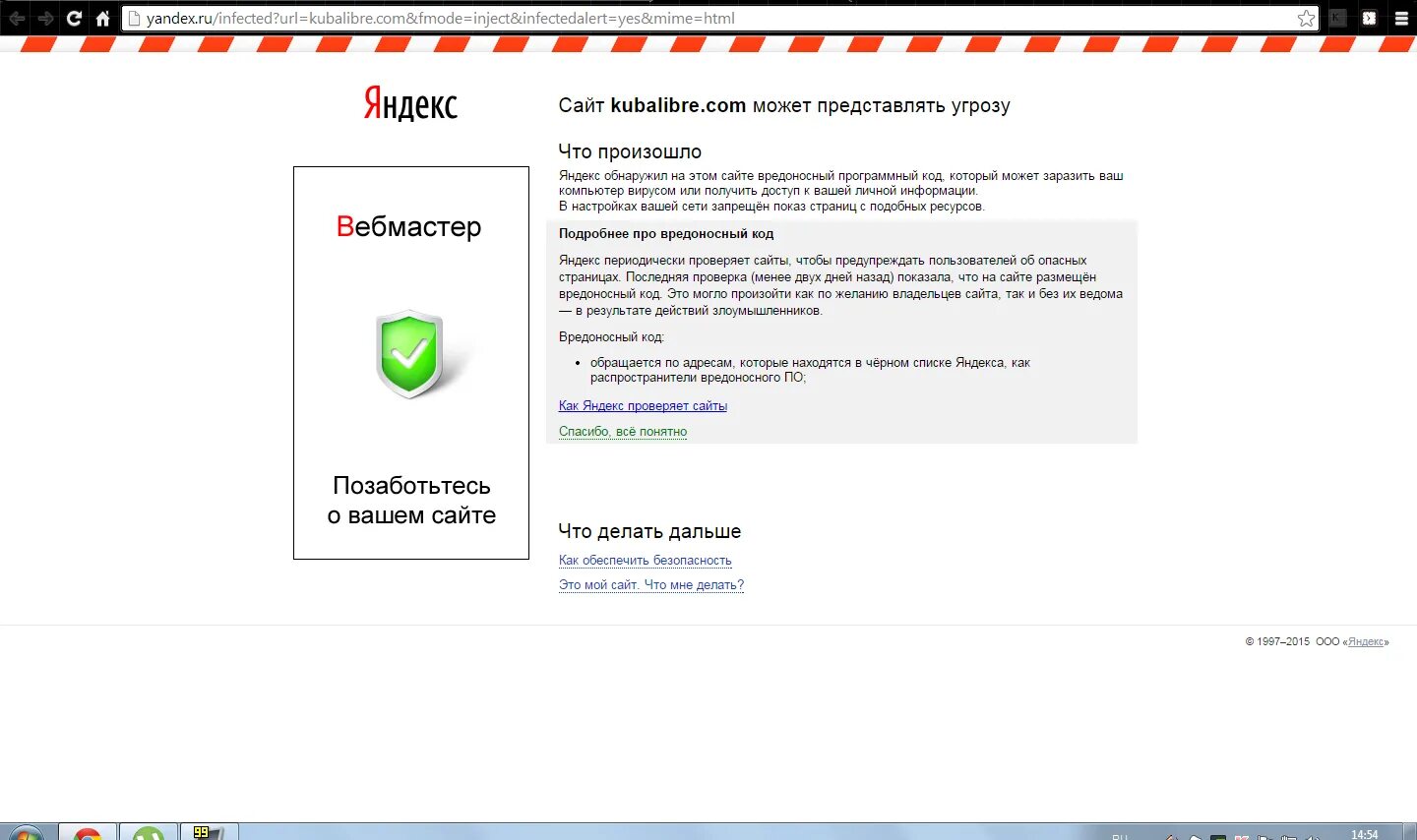The height and width of the screenshot is (840, 1417).
Task: Click the Подробнее про вредоносный код heading
Action: [666, 234]
